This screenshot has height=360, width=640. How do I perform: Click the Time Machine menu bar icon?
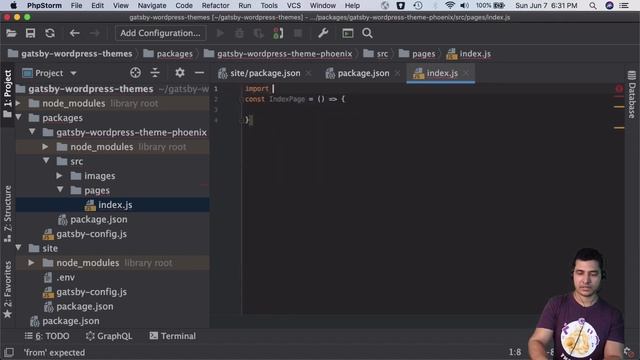pyautogui.click(x=418, y=5)
